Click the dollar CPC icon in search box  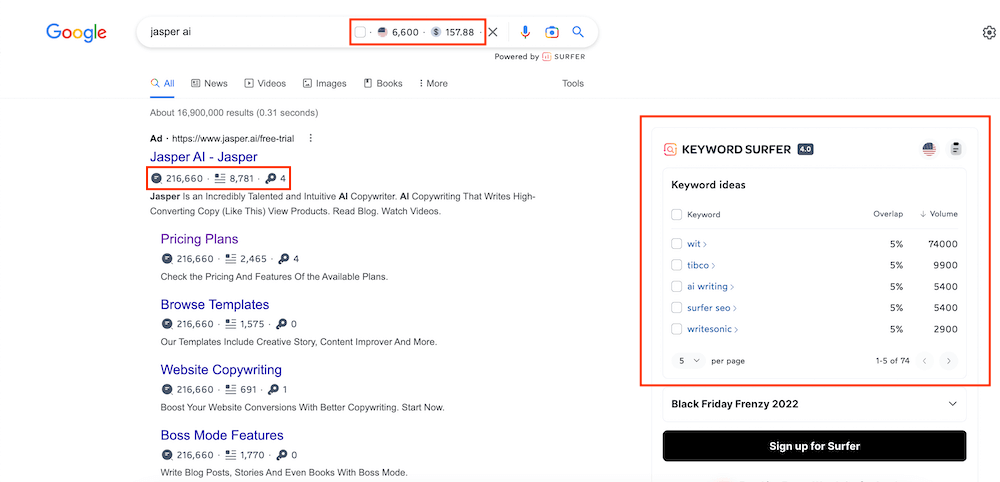click(x=436, y=32)
